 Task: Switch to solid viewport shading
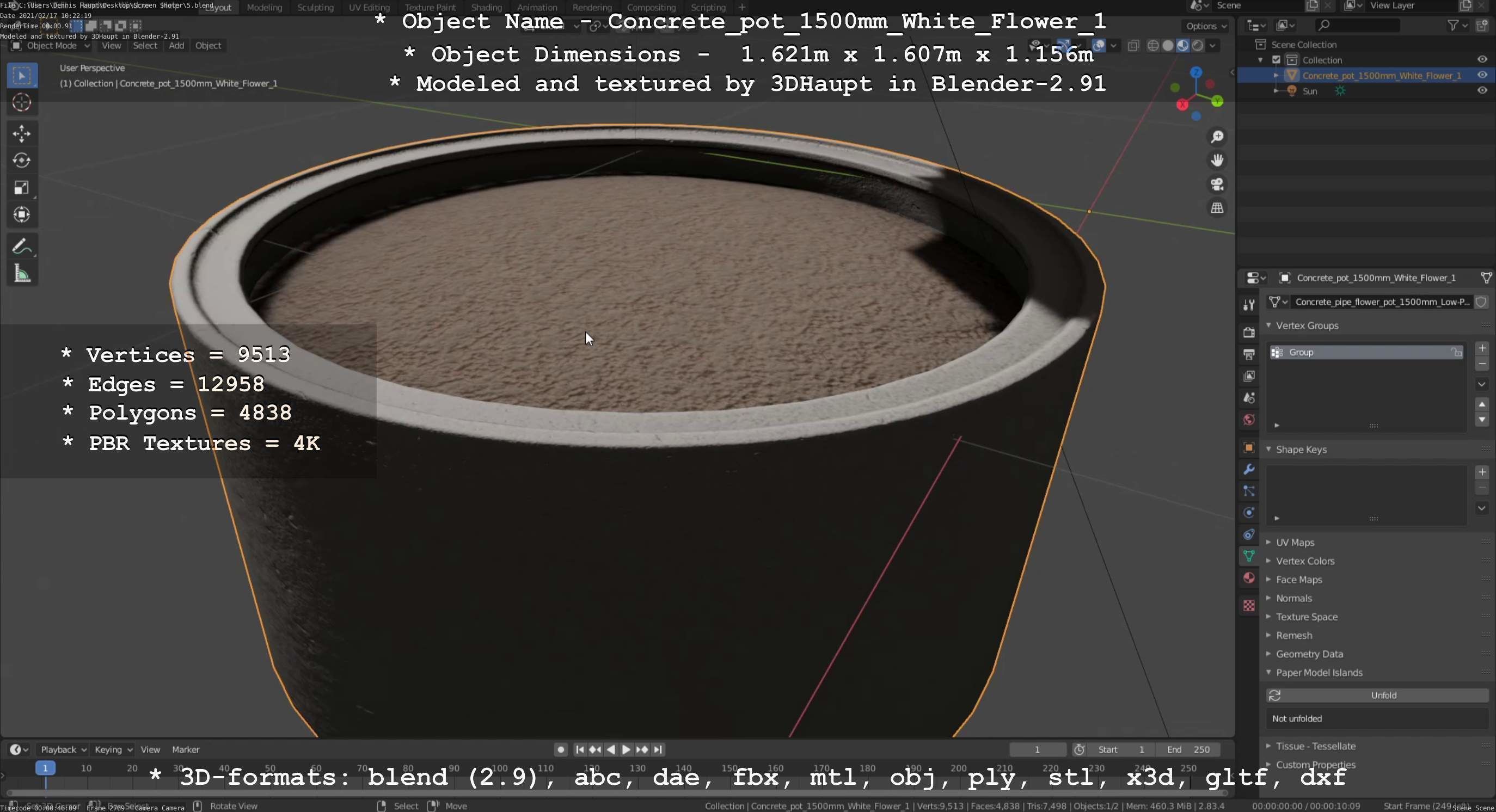coord(1168,46)
